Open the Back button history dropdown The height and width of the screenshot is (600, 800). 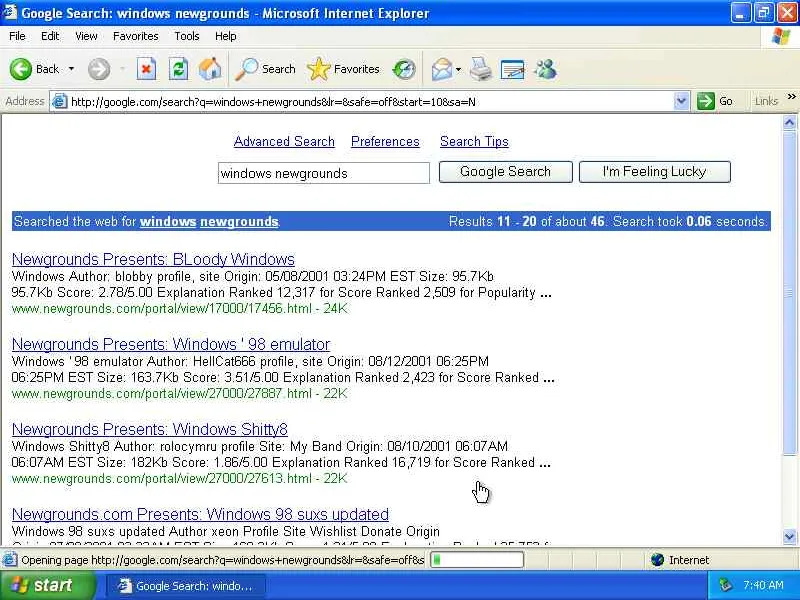71,69
